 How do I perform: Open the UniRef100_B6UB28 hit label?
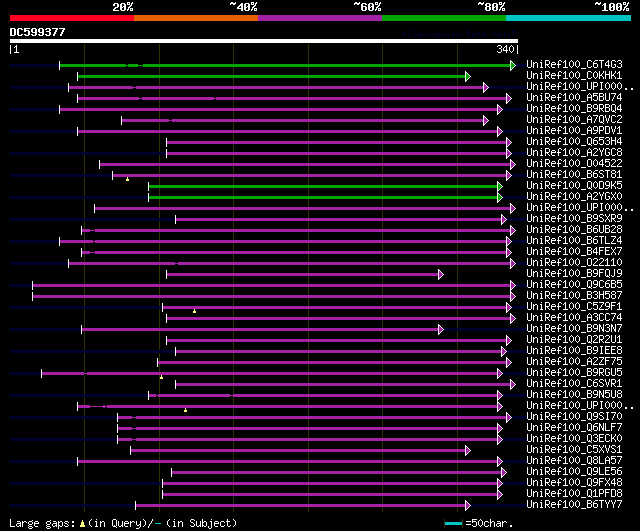pos(574,230)
